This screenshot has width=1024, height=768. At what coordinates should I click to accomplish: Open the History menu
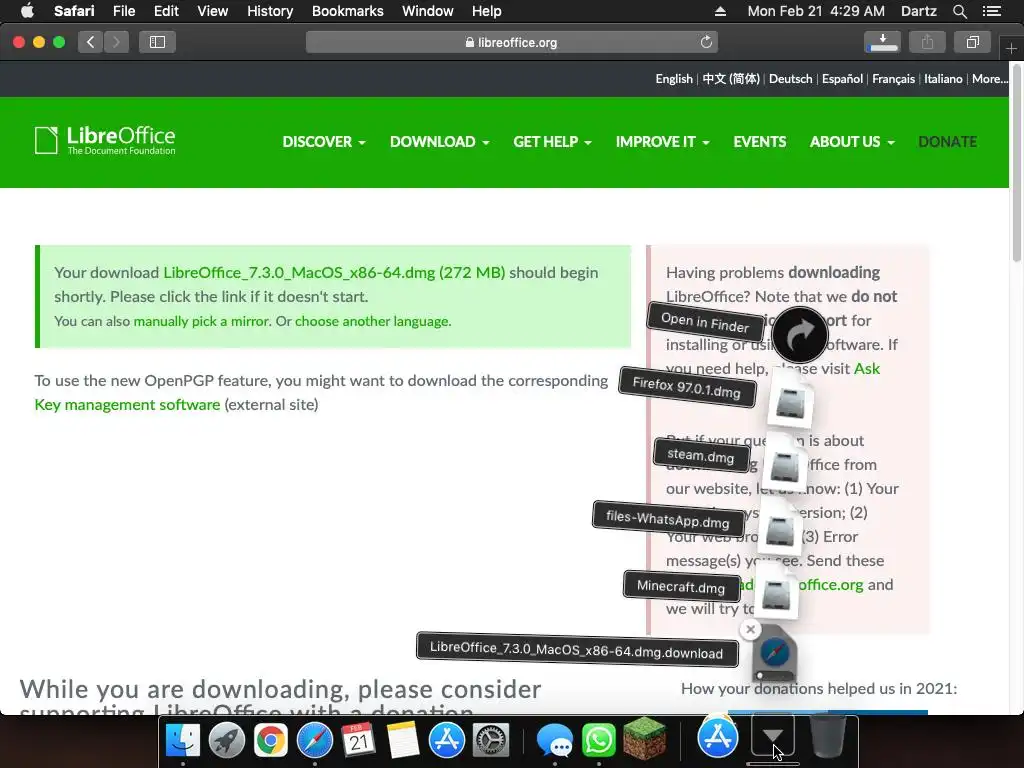click(270, 11)
